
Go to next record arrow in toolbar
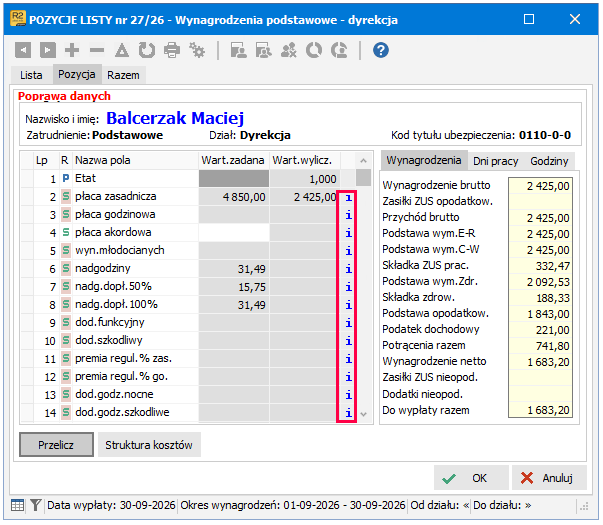pyautogui.click(x=48, y=50)
